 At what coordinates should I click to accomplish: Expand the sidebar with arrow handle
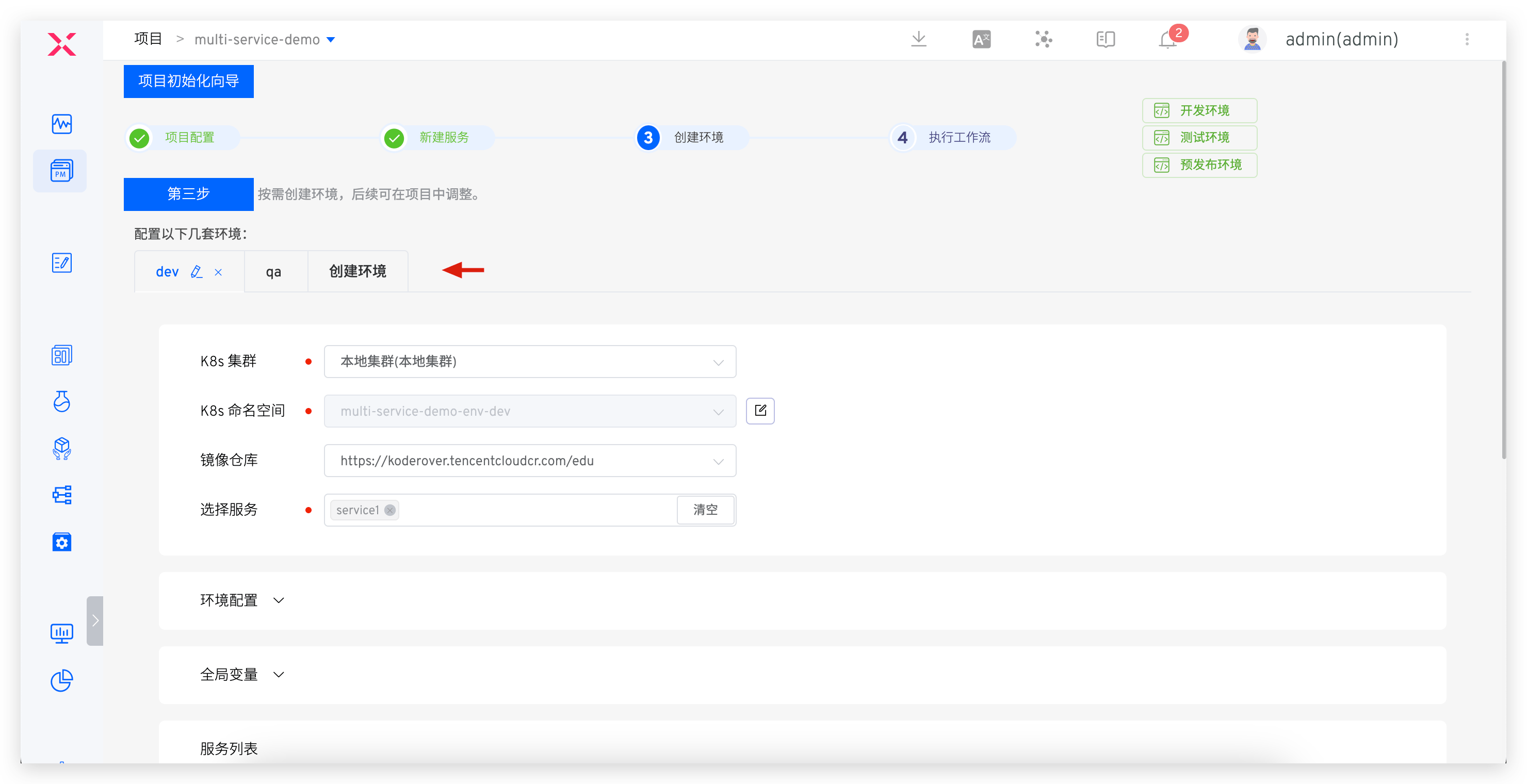pos(95,620)
